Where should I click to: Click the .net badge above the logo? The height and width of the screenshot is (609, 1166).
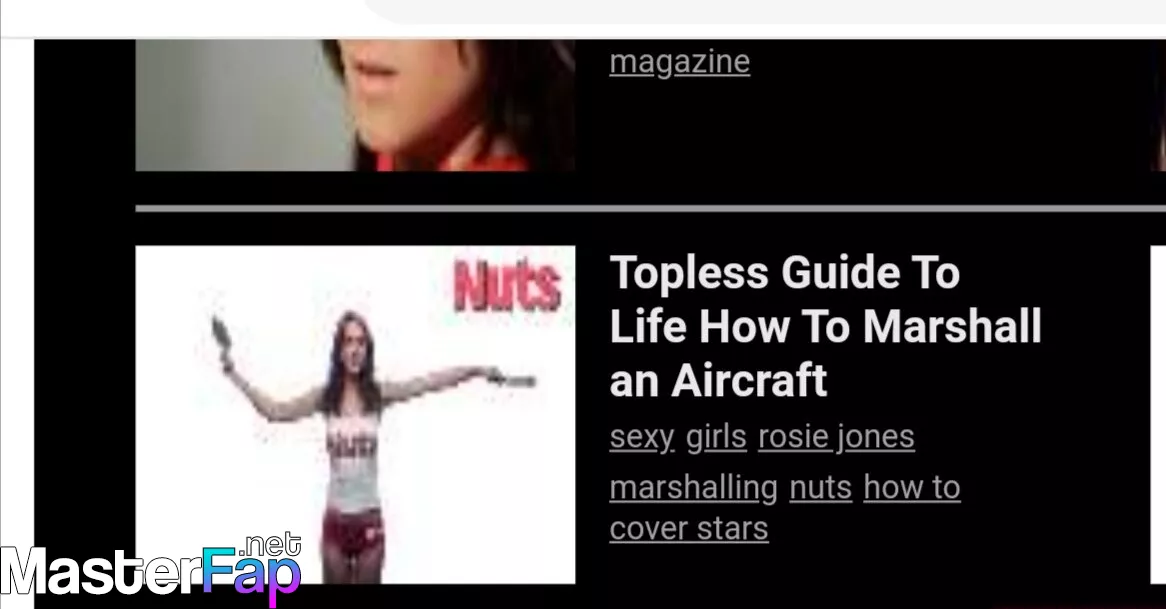(x=271, y=545)
